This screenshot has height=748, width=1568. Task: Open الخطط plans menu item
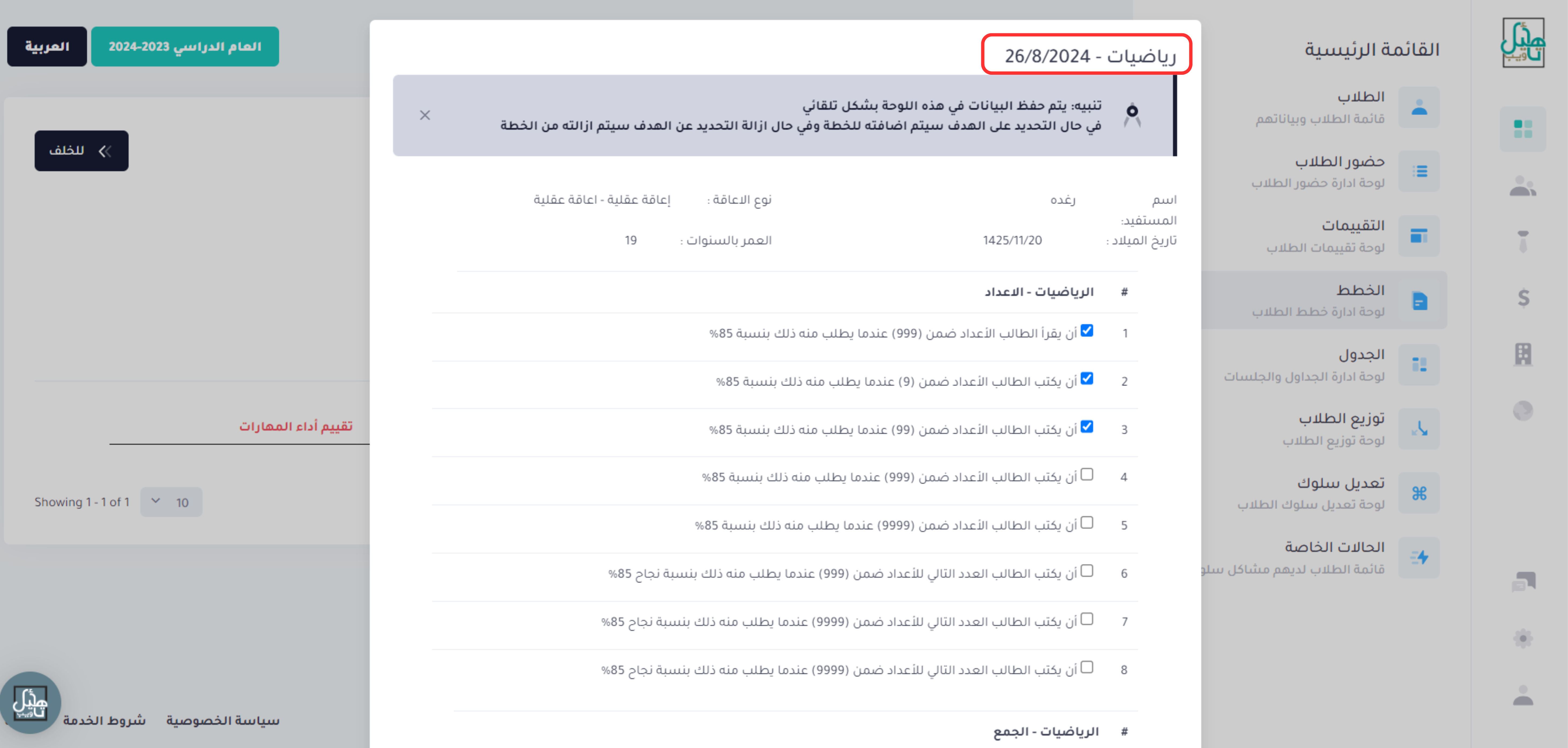pyautogui.click(x=1324, y=301)
